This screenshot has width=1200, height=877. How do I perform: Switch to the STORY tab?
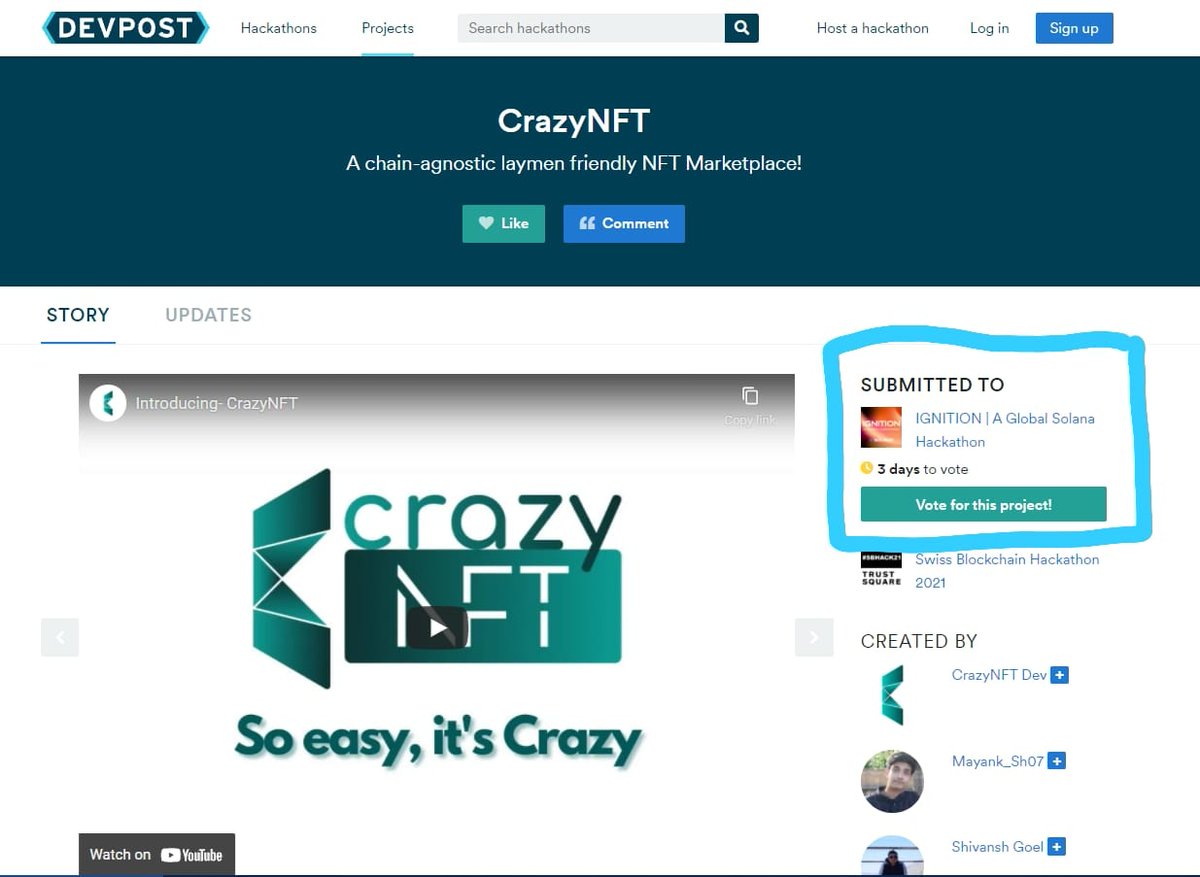pyautogui.click(x=78, y=315)
